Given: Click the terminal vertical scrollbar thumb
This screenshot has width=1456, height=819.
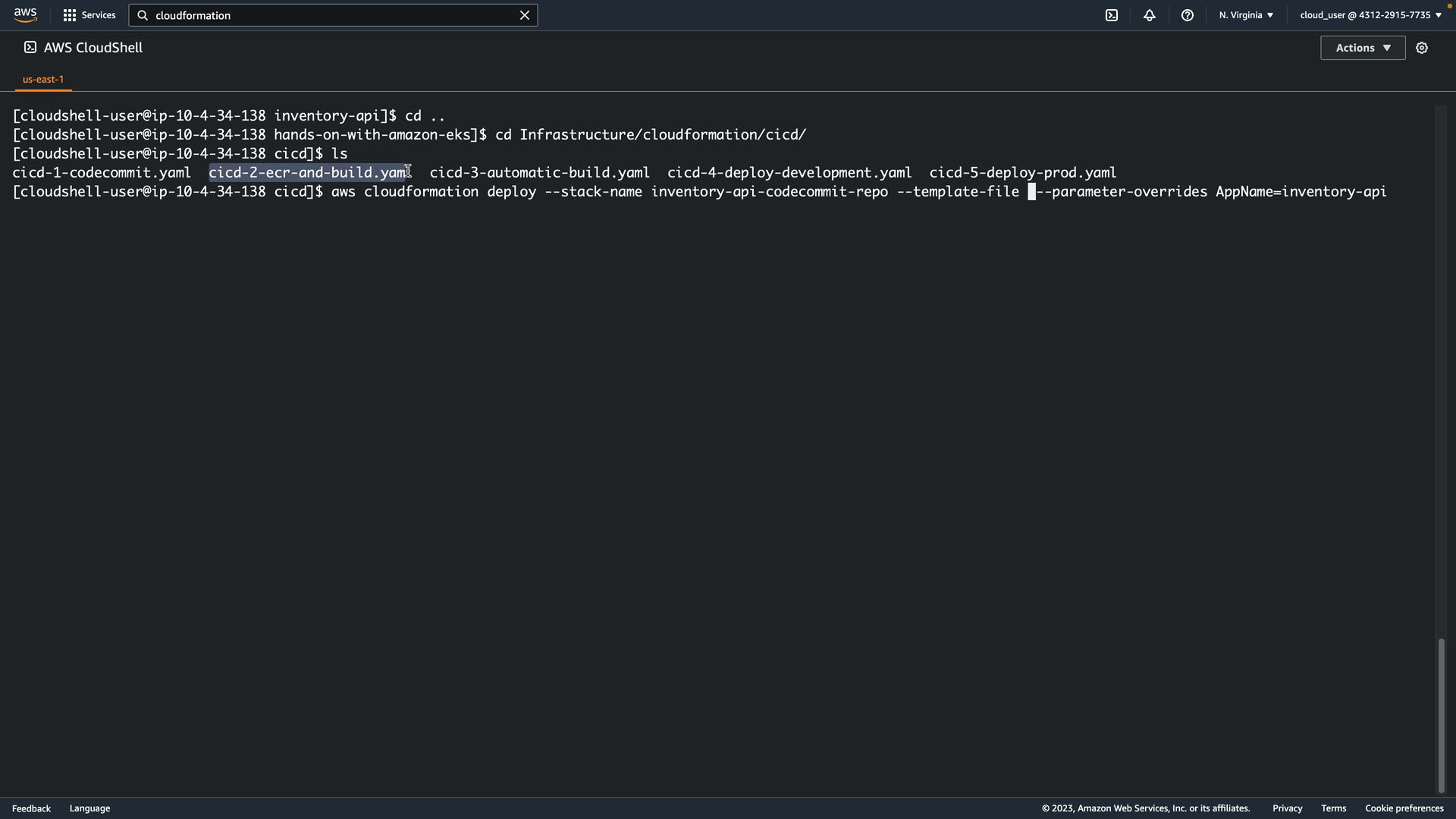Looking at the screenshot, I should (1441, 715).
